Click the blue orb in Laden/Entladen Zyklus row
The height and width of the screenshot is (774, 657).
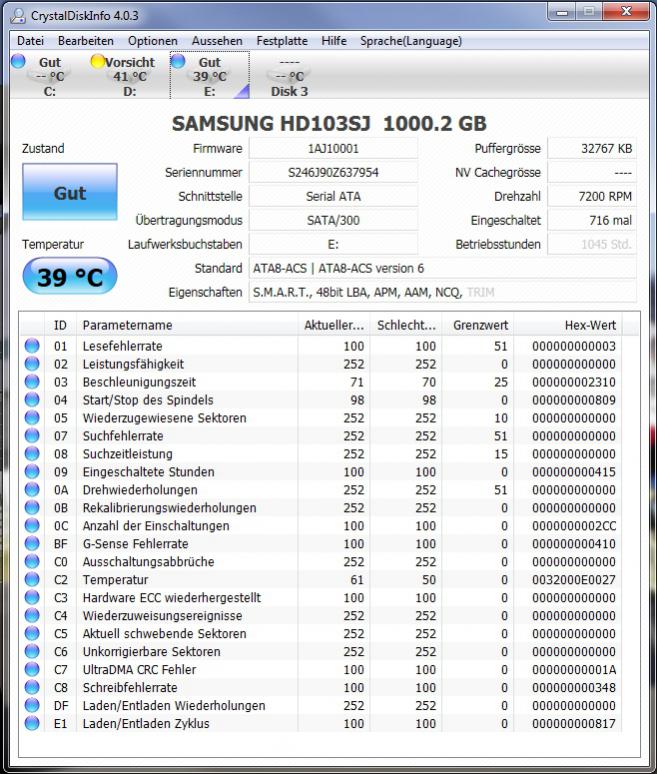pyautogui.click(x=32, y=723)
